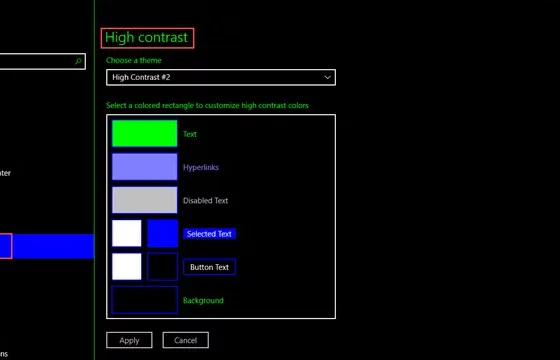Image resolution: width=560 pixels, height=360 pixels.
Task: Pick the white Selected Text foreground swatch
Action: coord(127,233)
